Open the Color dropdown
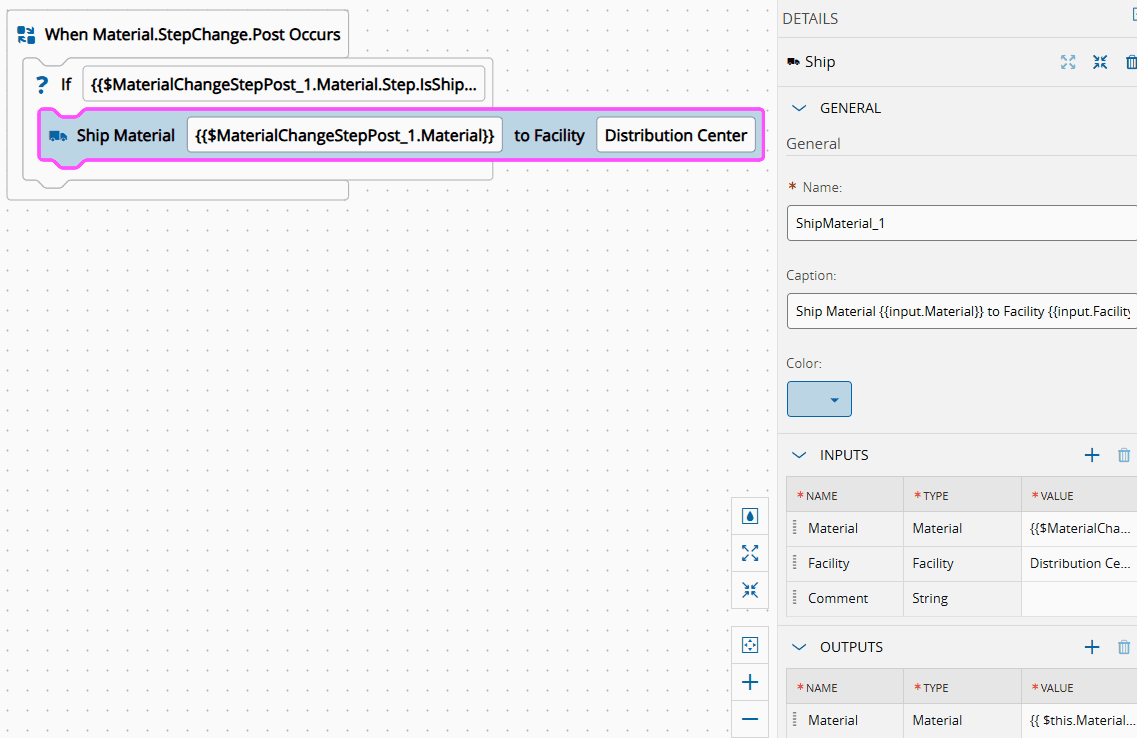This screenshot has height=738, width=1137. pyautogui.click(x=835, y=399)
